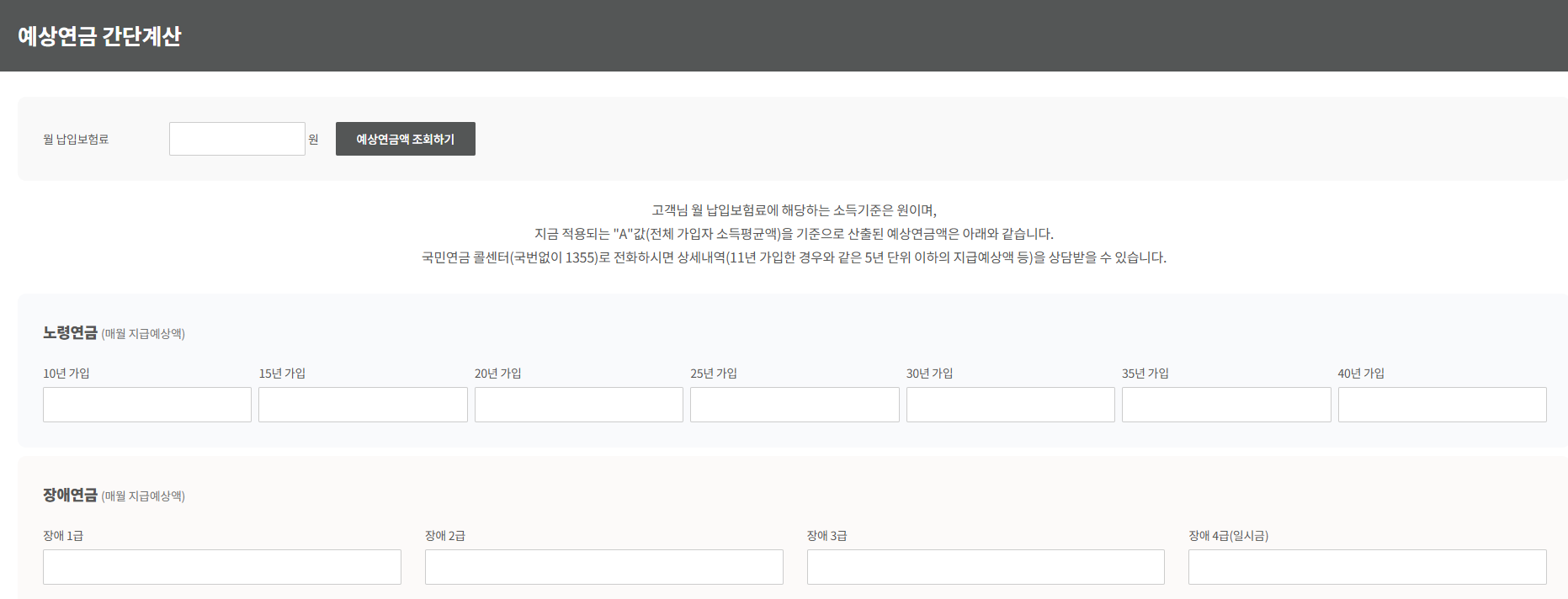Click the 장애 2급 amount field
Screen dimensions: 1568x599
604,567
